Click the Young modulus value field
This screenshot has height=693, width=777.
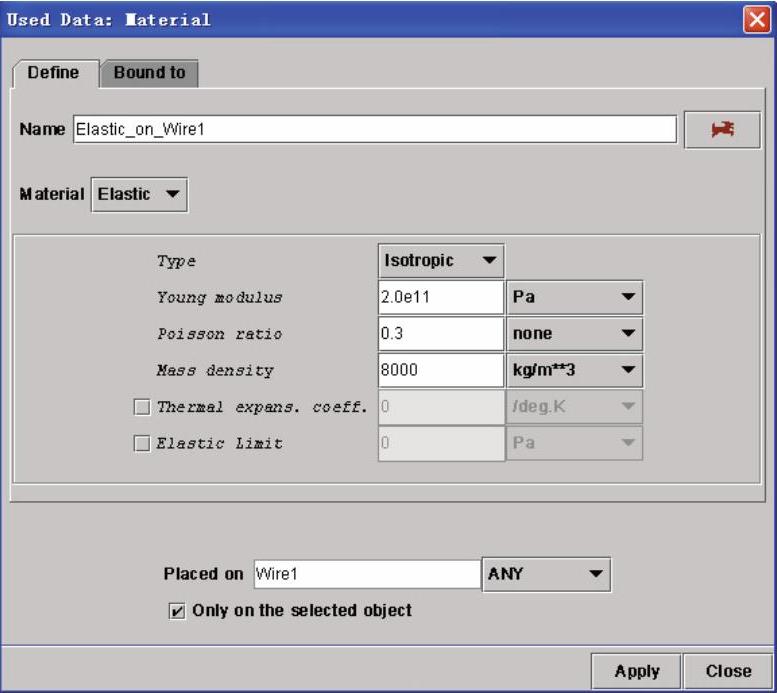click(x=440, y=297)
